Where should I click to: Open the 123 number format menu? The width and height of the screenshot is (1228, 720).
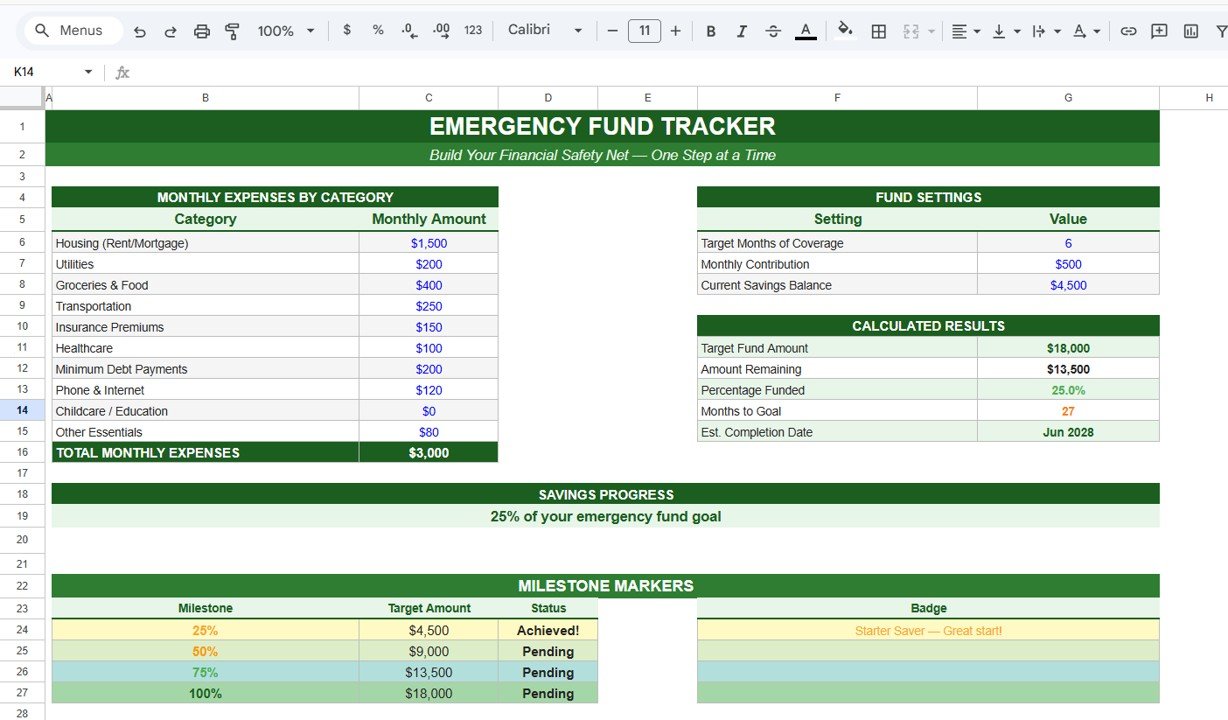[x=473, y=31]
